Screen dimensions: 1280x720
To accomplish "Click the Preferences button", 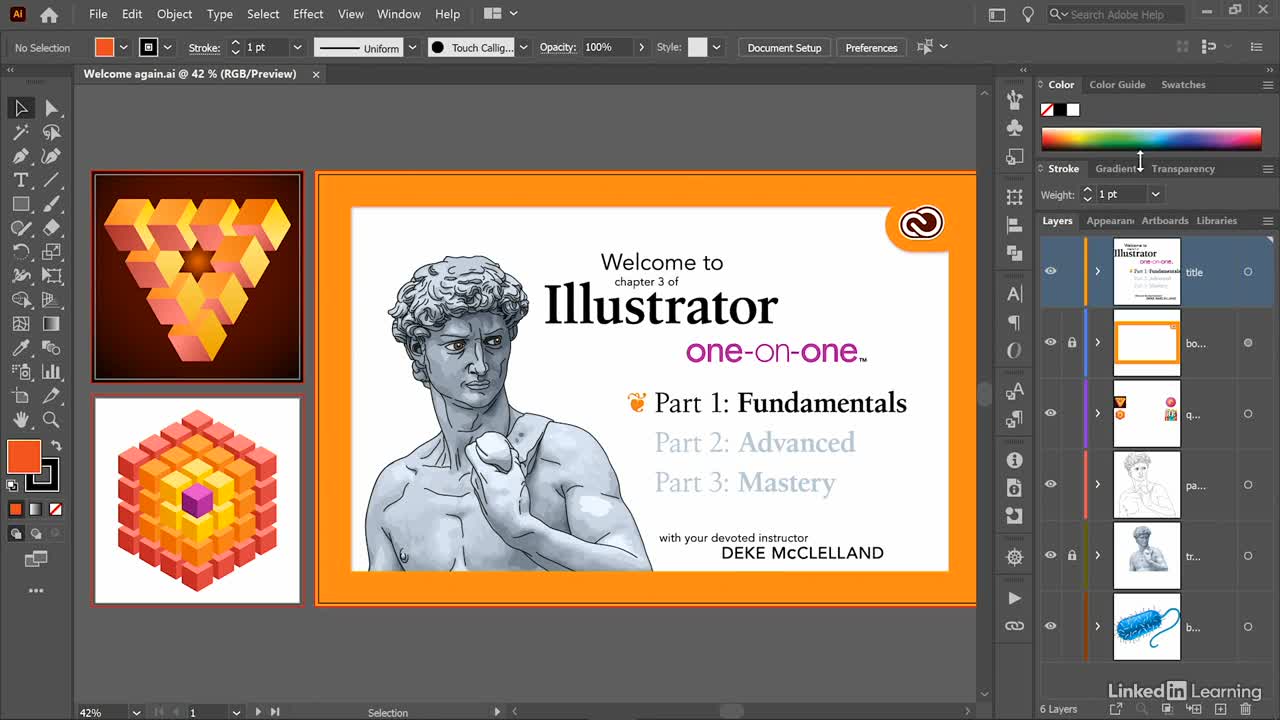I will tap(871, 47).
